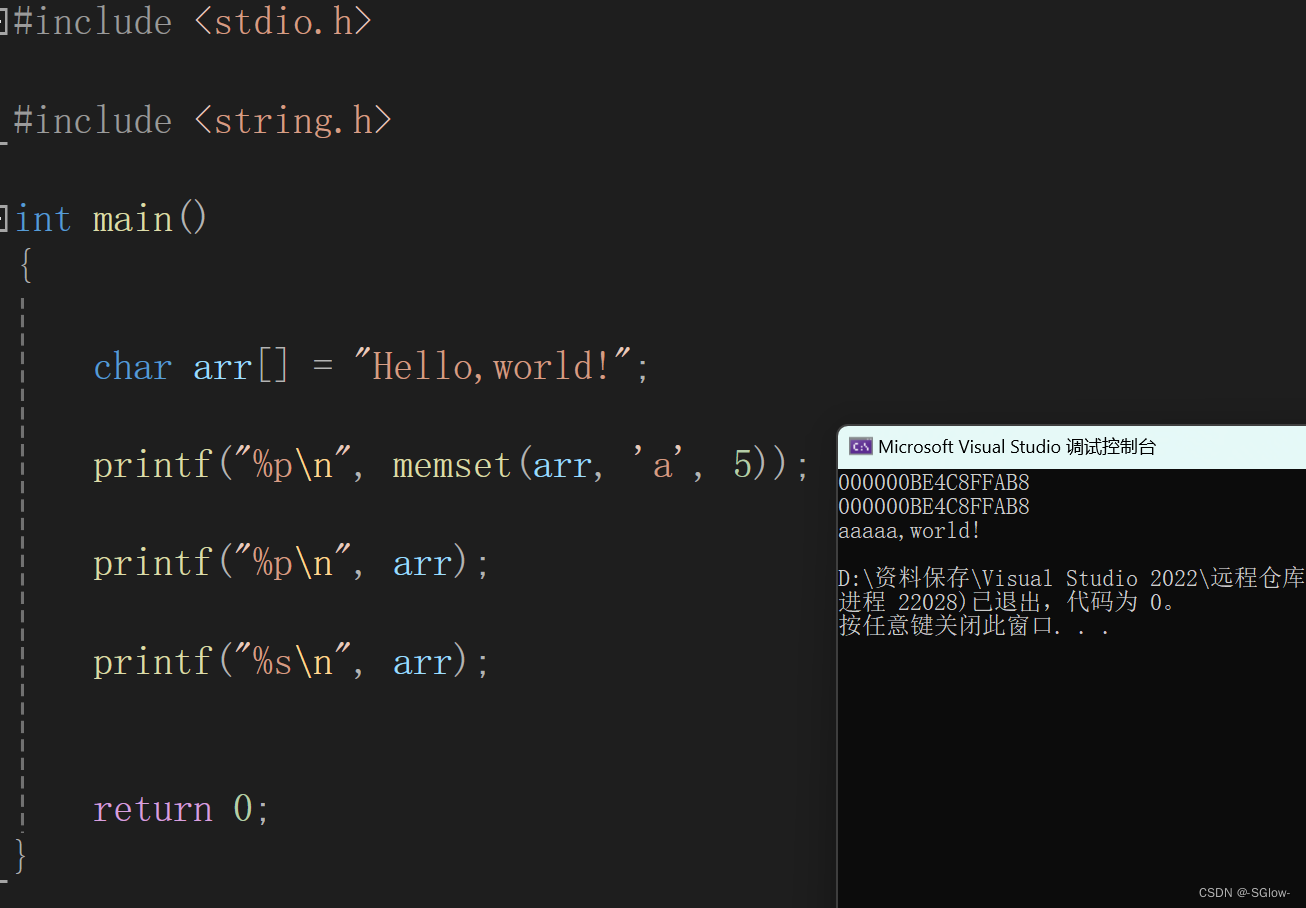This screenshot has width=1306, height=908.
Task: Collapse the #include block with the fold marker
Action: click(x=3, y=21)
